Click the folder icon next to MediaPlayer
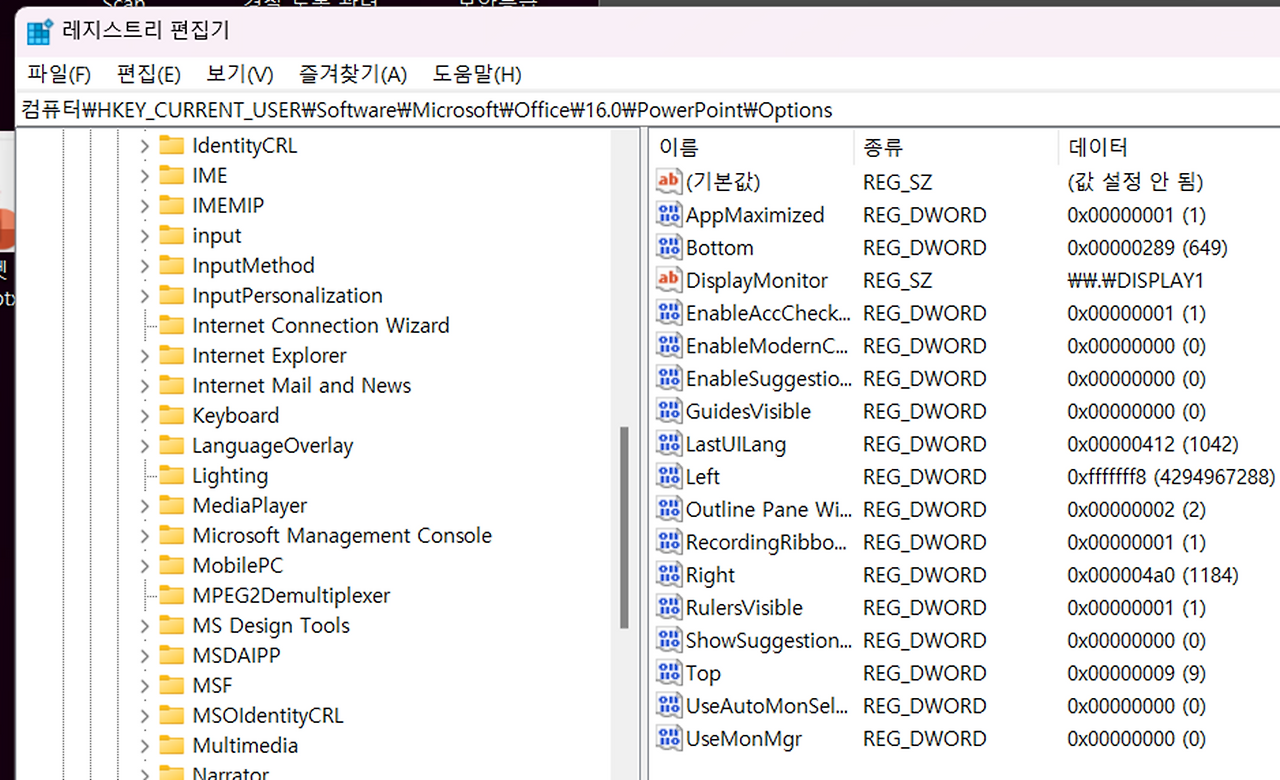The width and height of the screenshot is (1280, 780). [172, 505]
